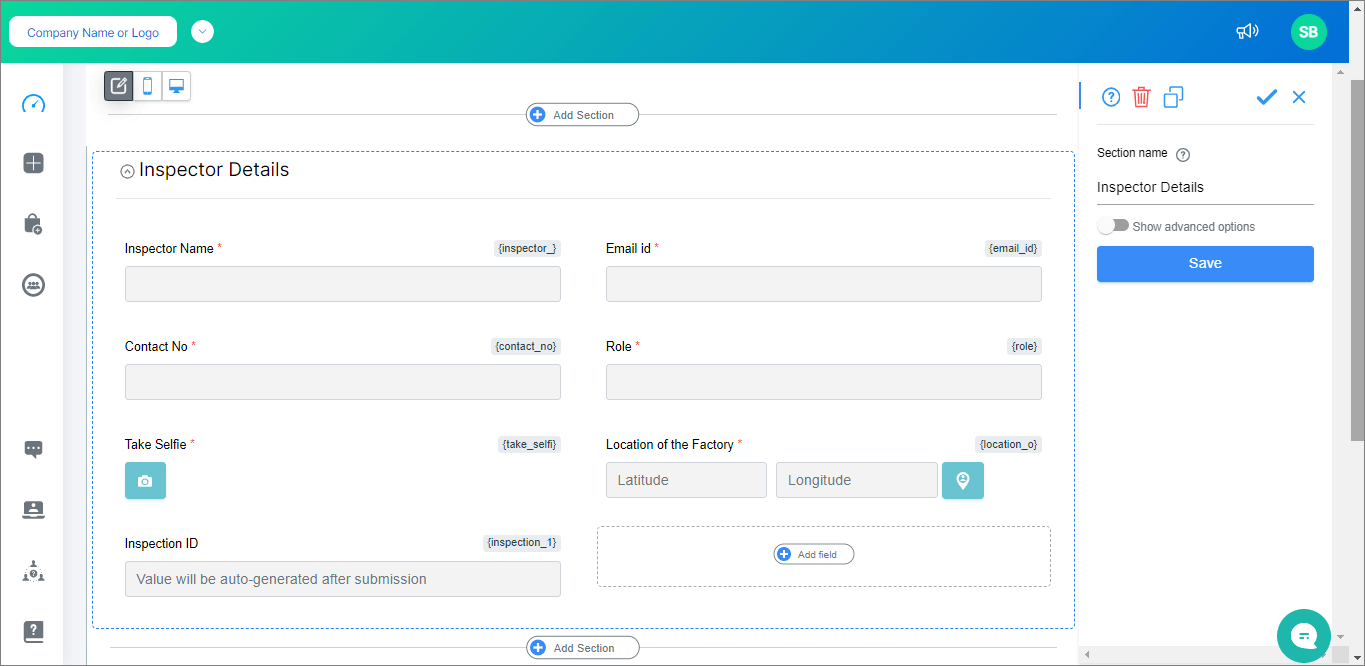
Task: Open the dashboard speedometer icon in sidebar
Action: pos(33,102)
